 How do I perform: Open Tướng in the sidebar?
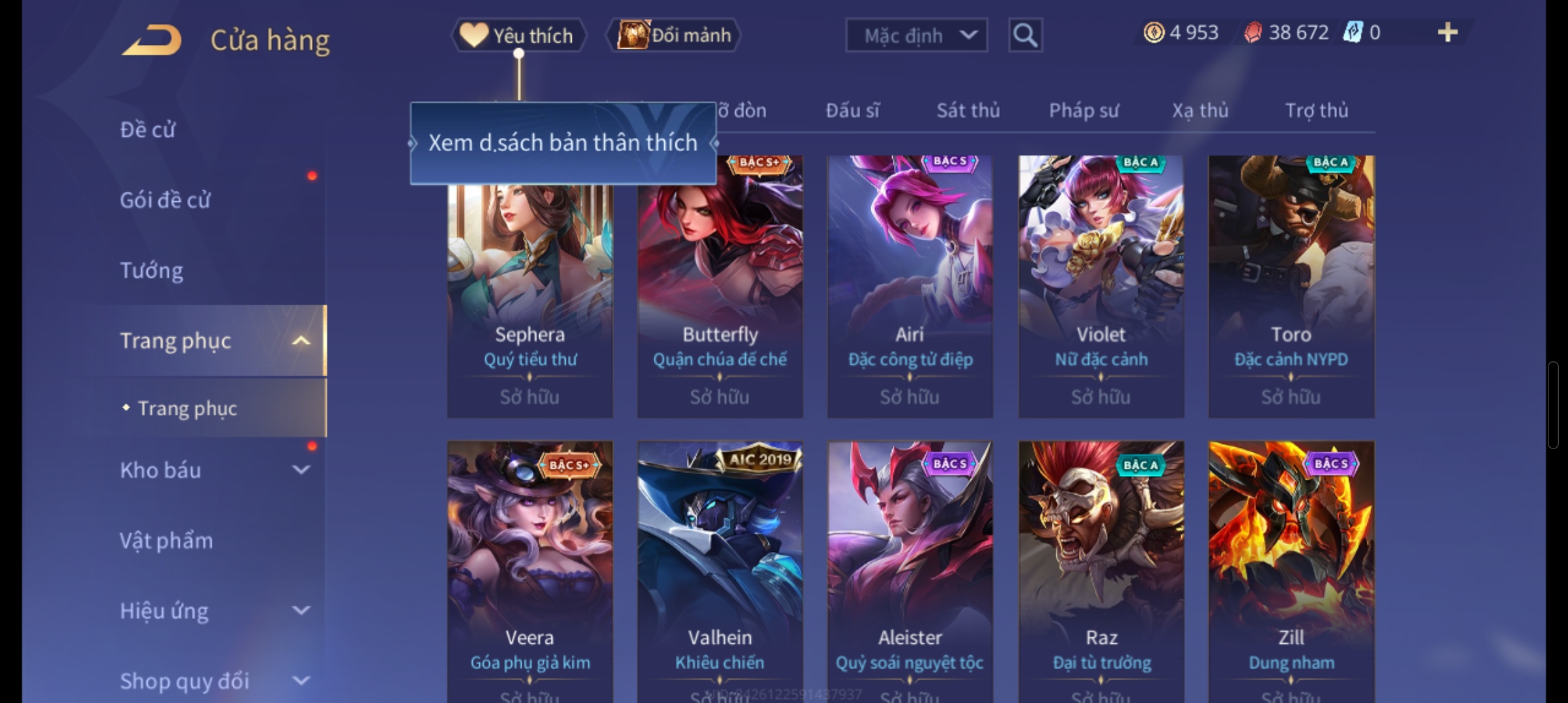pos(151,270)
